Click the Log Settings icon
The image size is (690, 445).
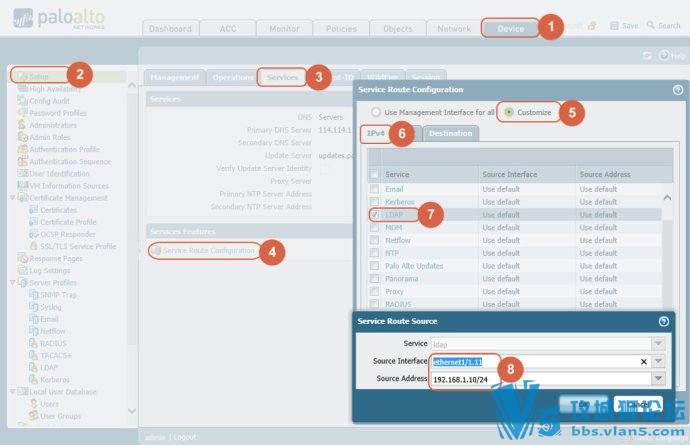click(x=22, y=270)
